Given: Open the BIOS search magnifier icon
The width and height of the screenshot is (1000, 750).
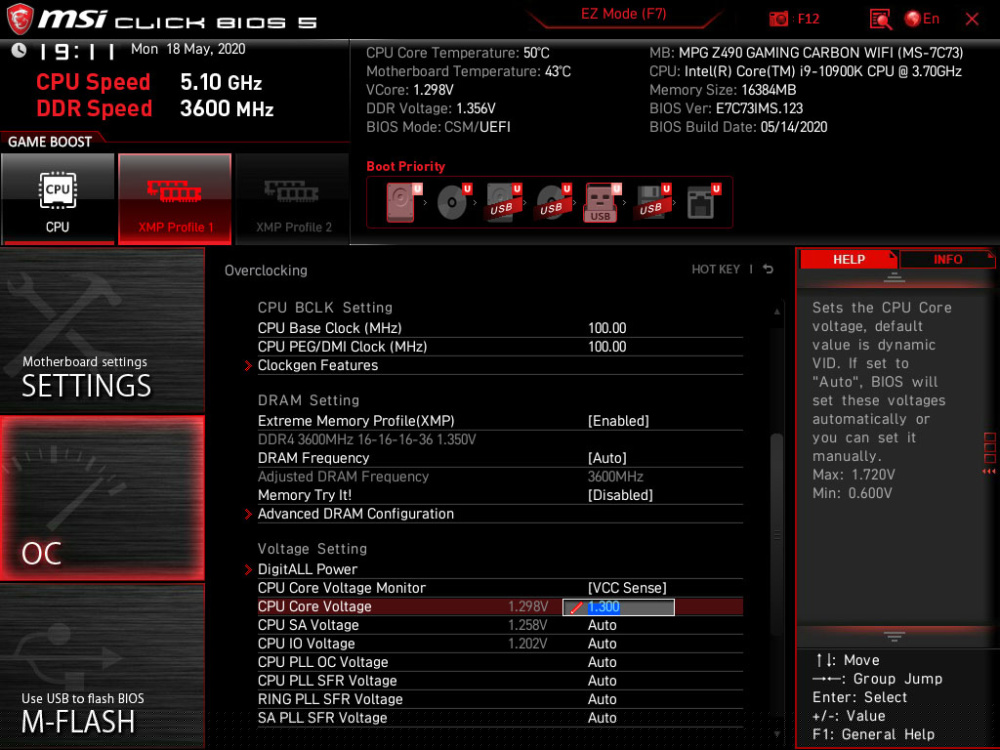Looking at the screenshot, I should [x=881, y=19].
